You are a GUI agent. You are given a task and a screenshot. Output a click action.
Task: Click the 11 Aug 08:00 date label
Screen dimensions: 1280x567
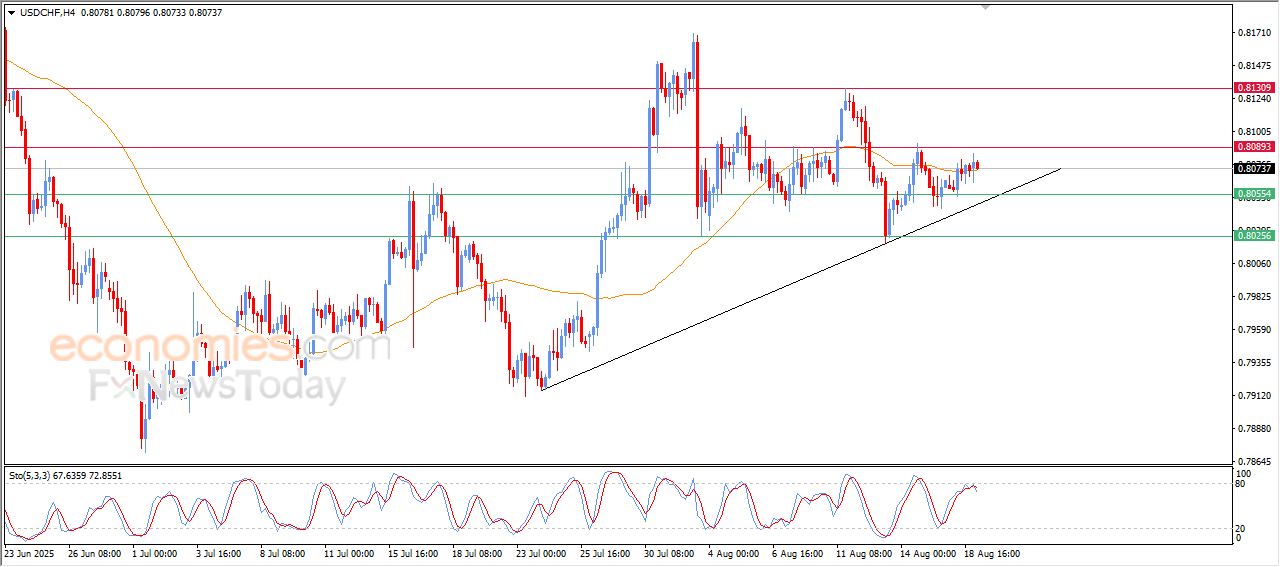point(862,553)
